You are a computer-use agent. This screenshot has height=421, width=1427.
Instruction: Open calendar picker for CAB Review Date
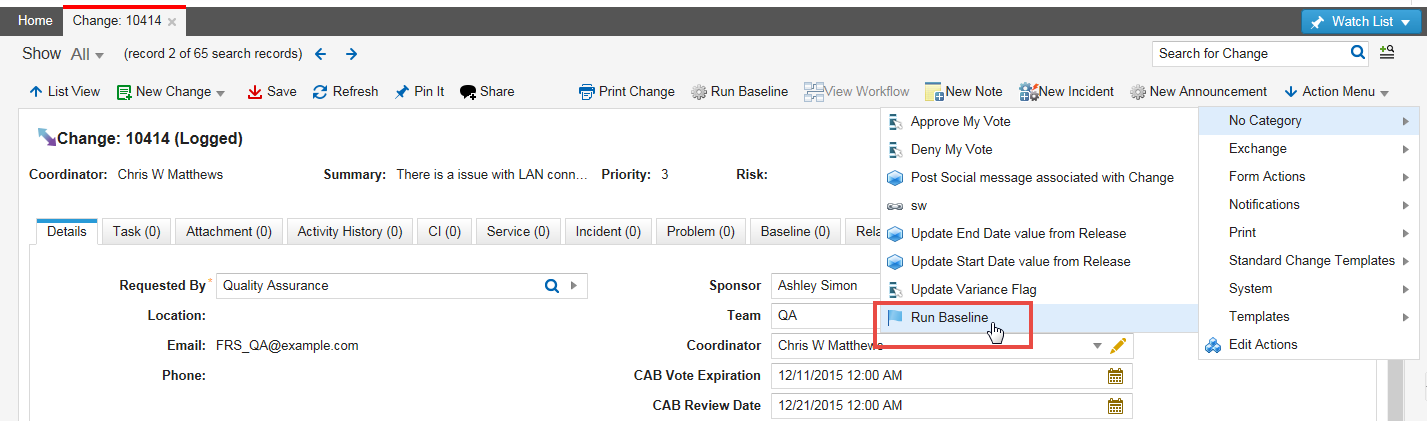pyautogui.click(x=1115, y=406)
